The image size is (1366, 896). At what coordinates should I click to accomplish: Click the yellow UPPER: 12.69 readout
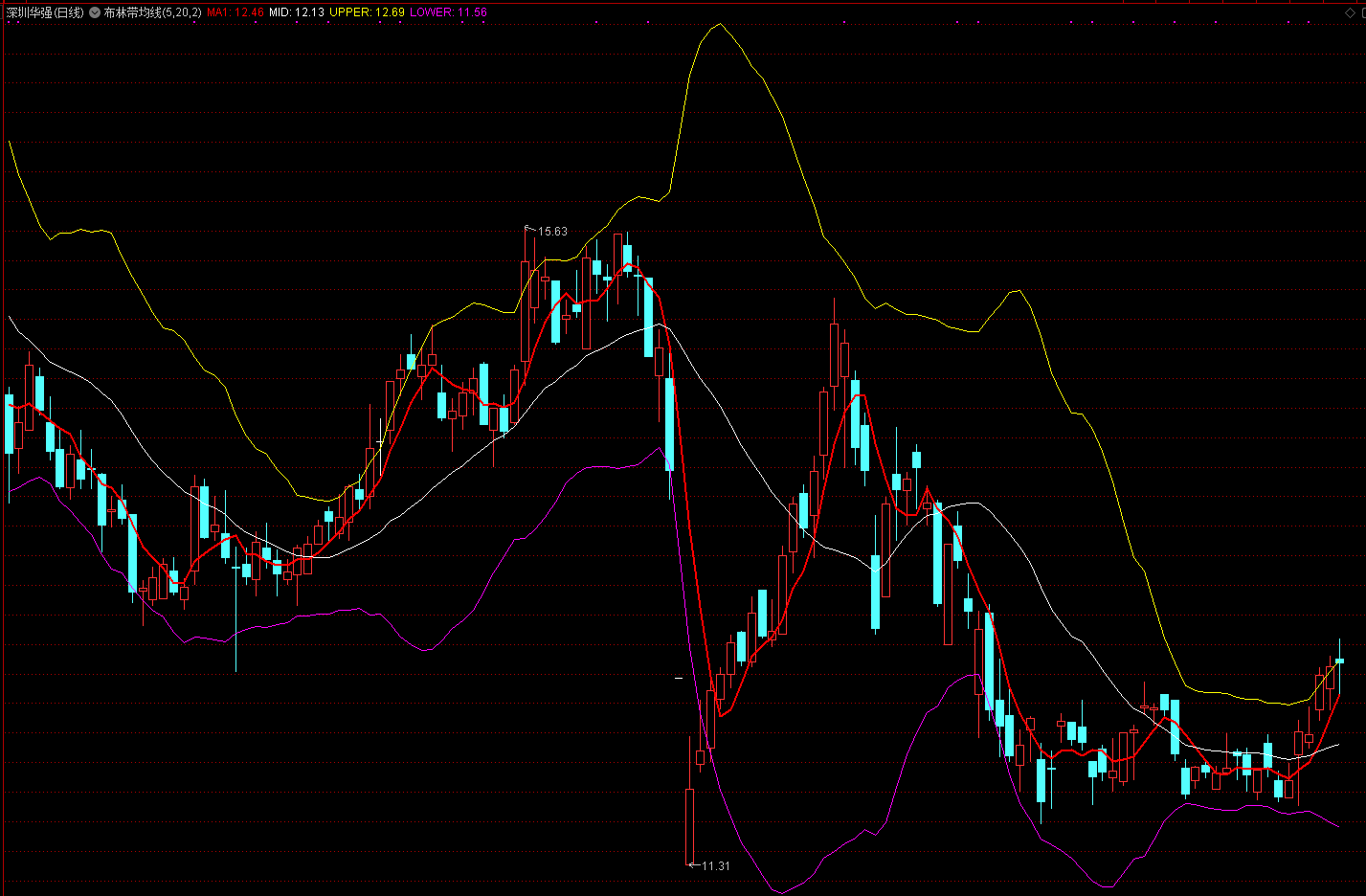[368, 12]
